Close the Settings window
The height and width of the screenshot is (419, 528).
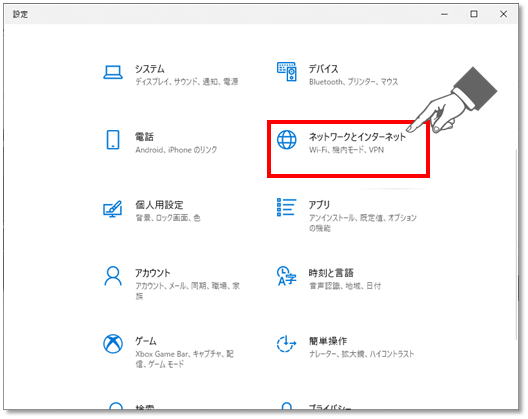click(503, 14)
